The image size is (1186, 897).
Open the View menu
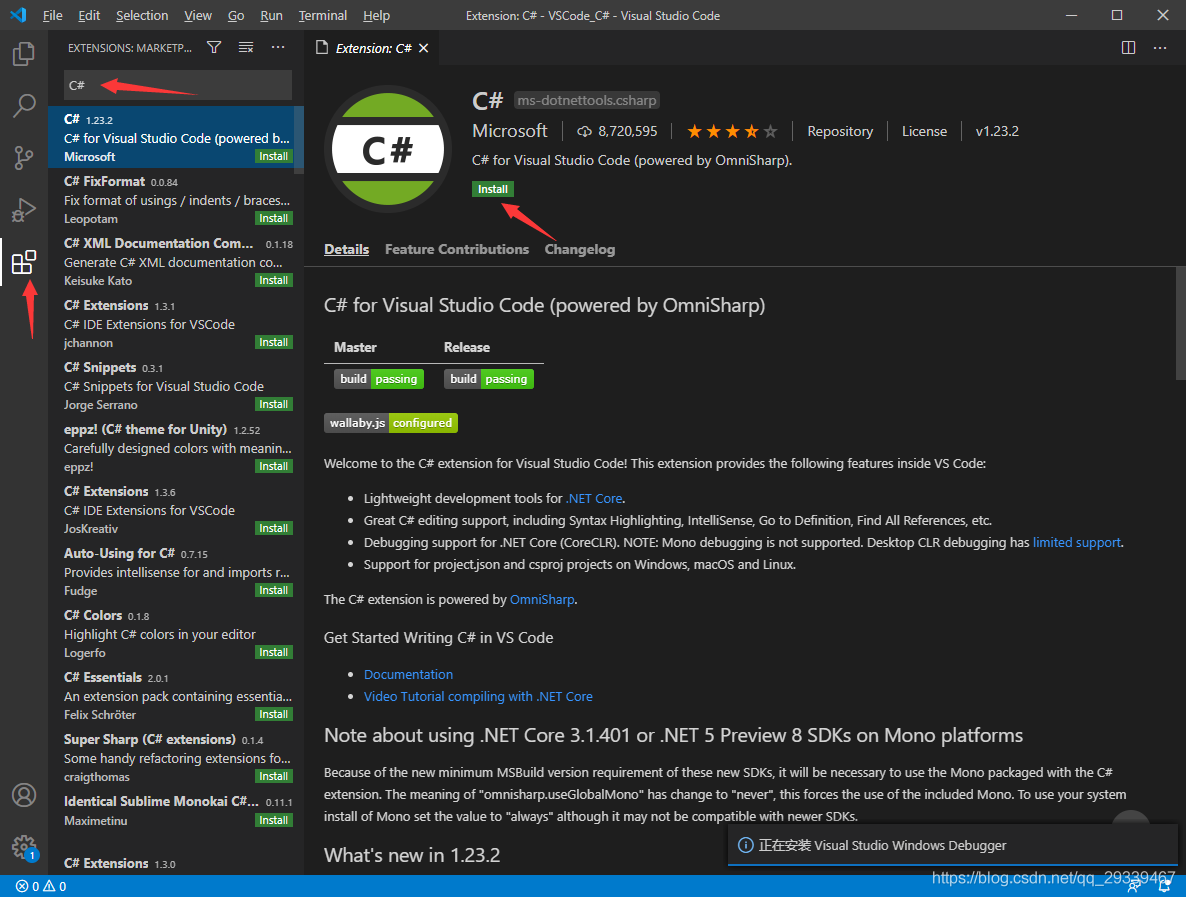pyautogui.click(x=197, y=15)
